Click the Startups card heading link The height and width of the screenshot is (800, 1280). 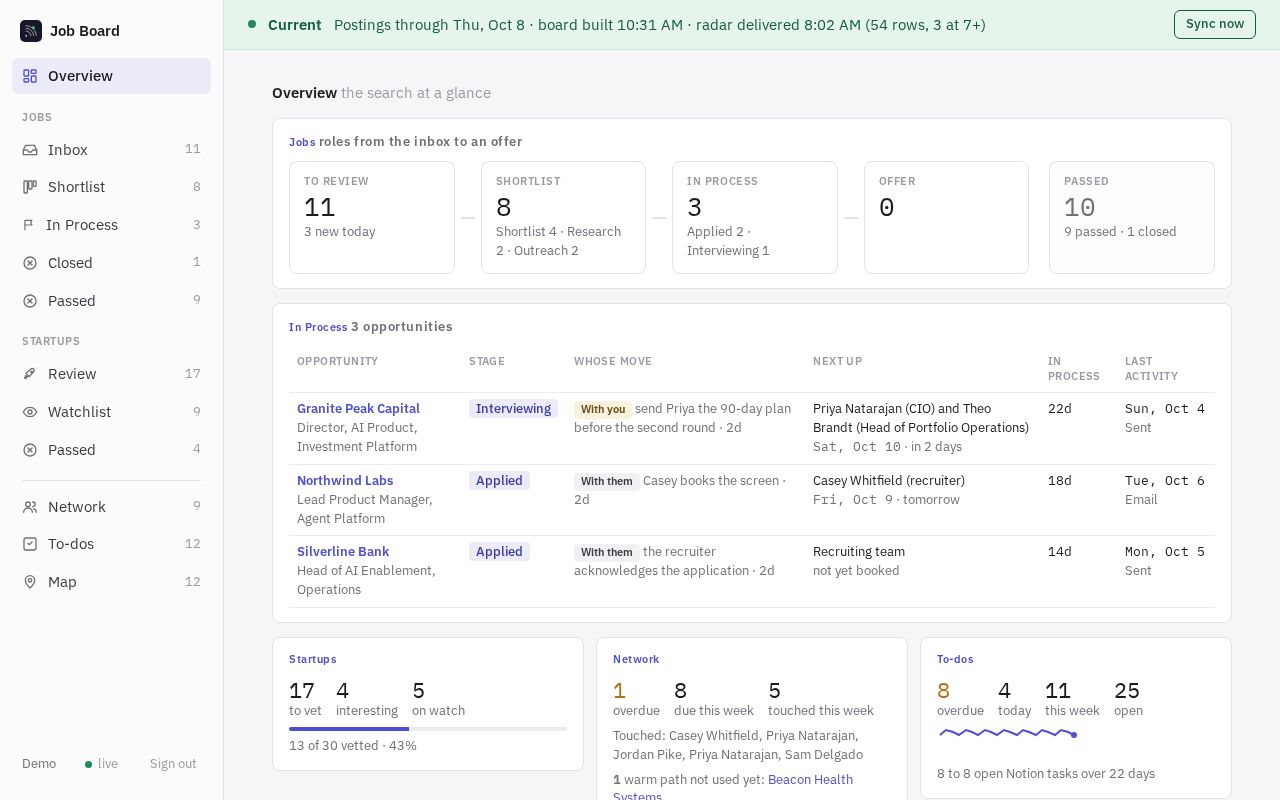[312, 659]
